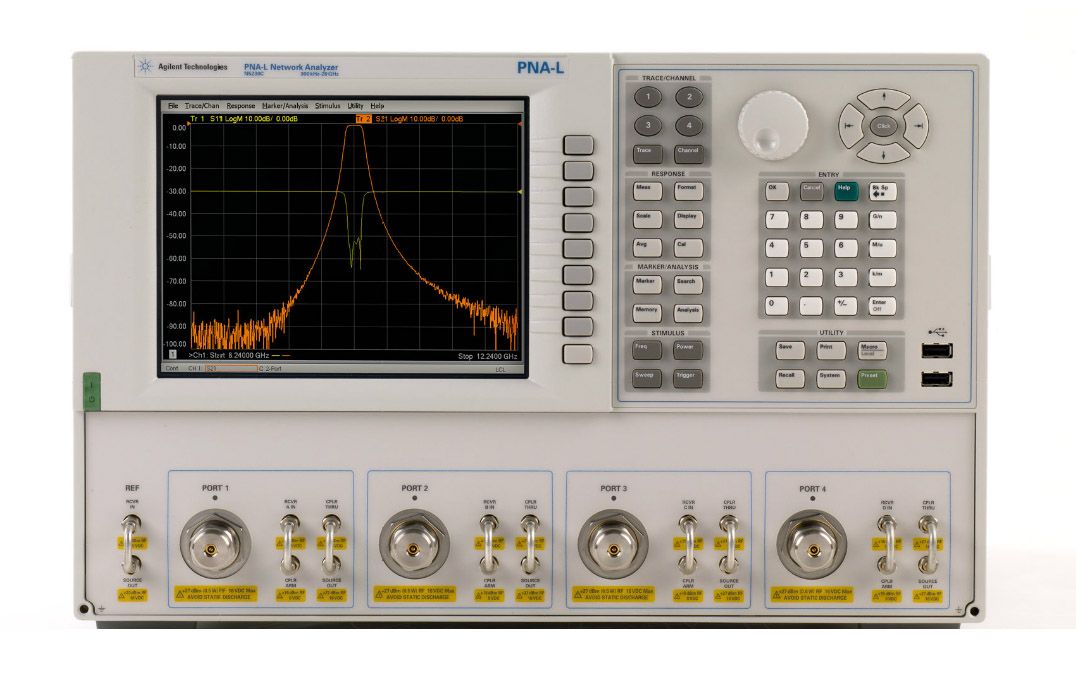The image size is (1076, 674).
Task: Open the Trace/Chan menu
Action: tap(202, 105)
